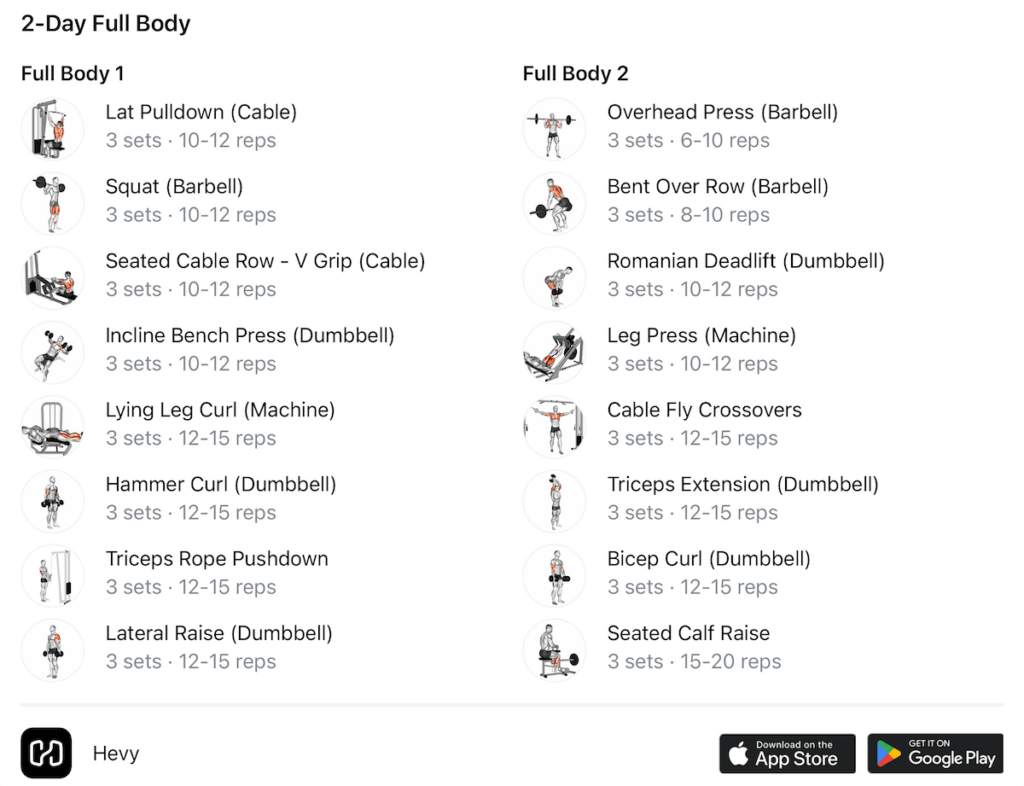Viewport: 1024px width, 786px height.
Task: Click the Incline Bench Press (Dumbbell) title
Action: tap(250, 336)
